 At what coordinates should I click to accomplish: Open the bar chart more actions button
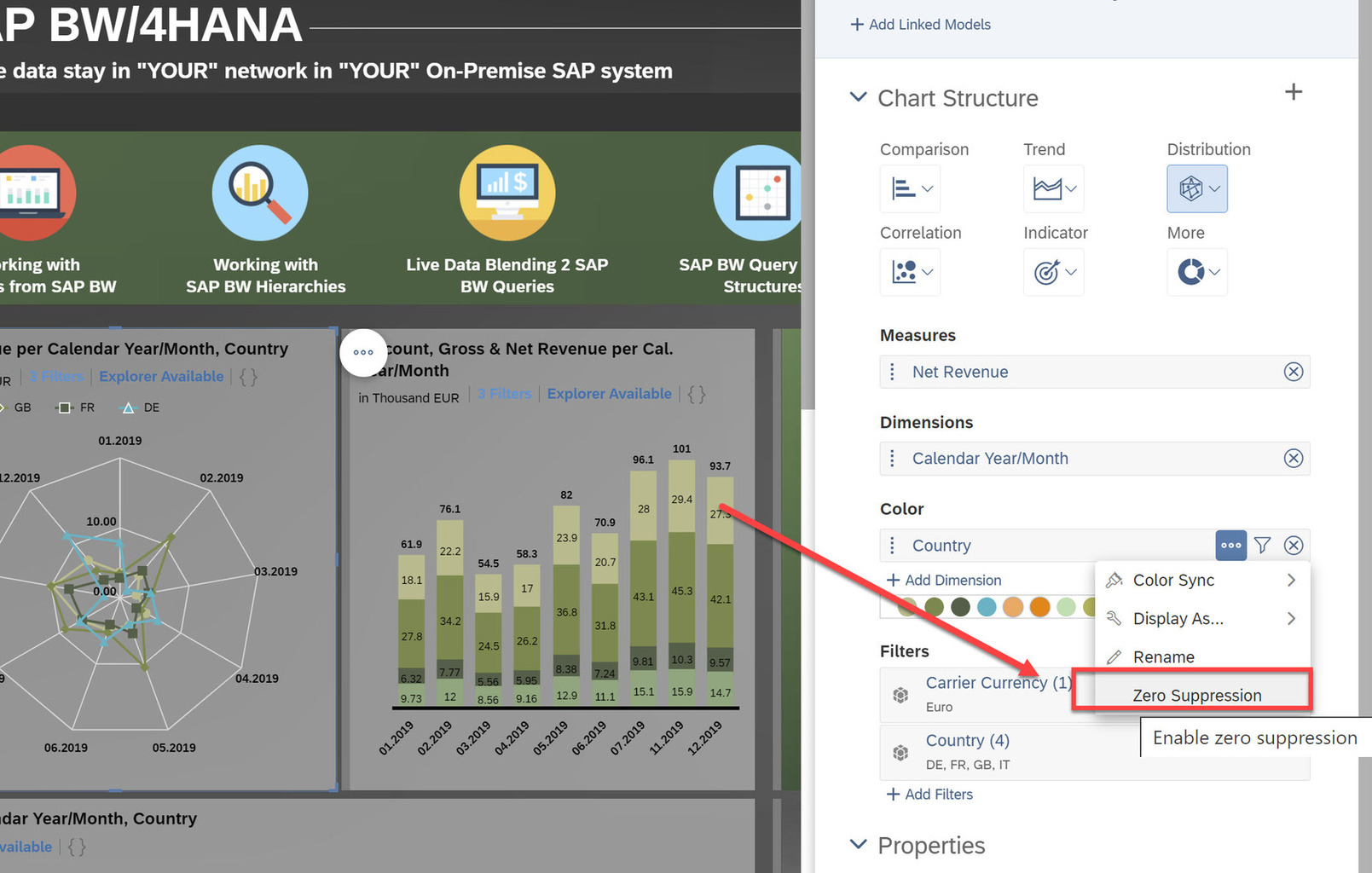click(363, 352)
